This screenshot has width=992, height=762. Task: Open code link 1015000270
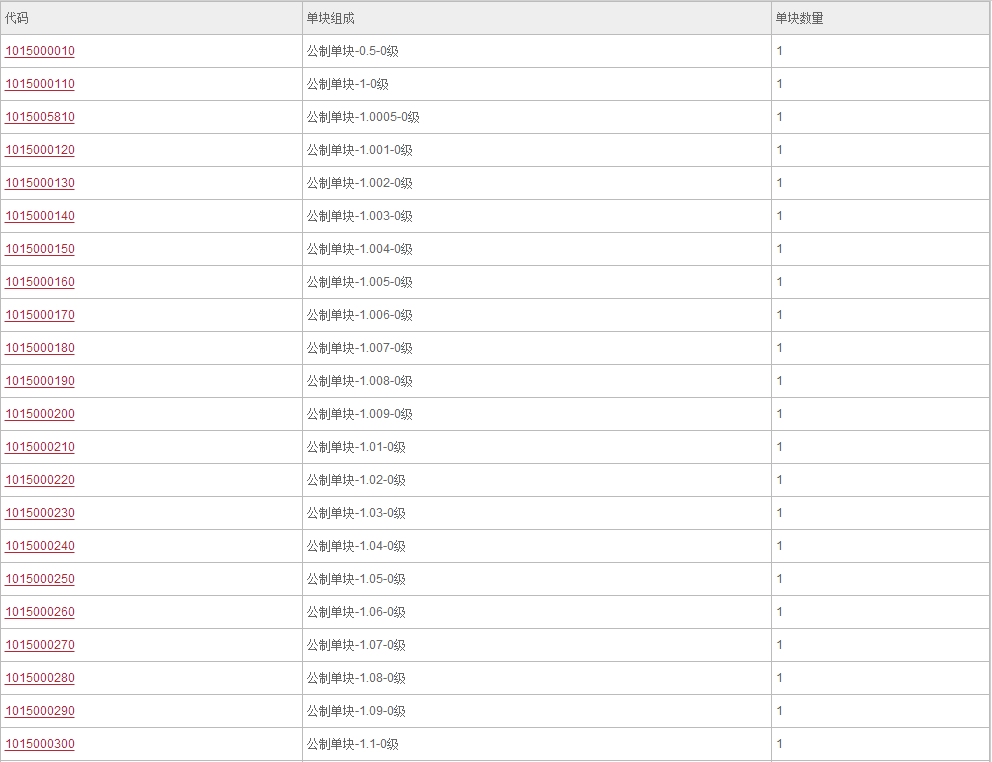click(40, 645)
